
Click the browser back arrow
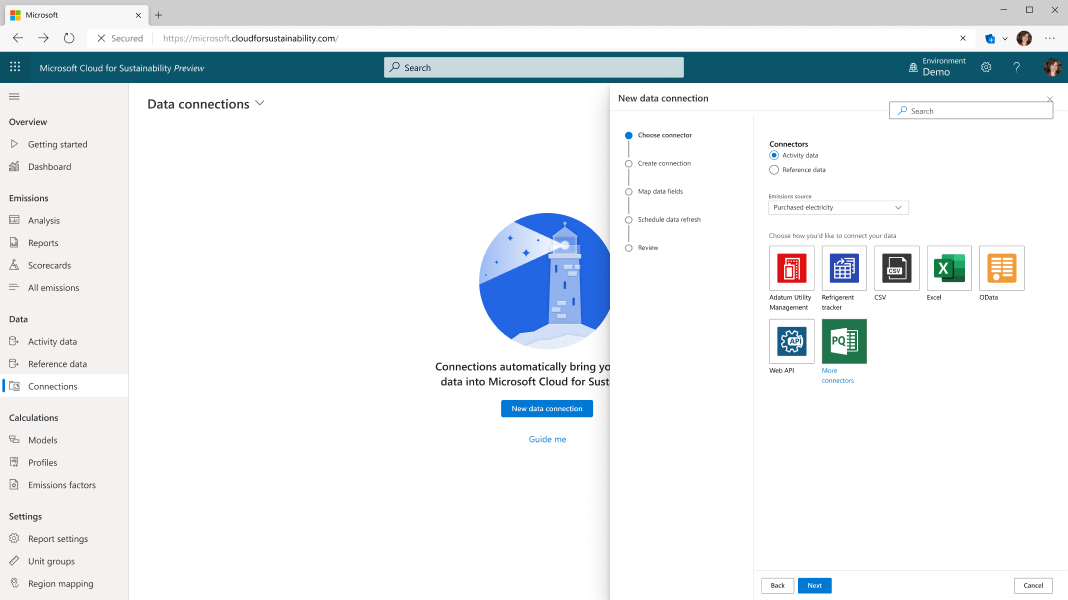18,38
